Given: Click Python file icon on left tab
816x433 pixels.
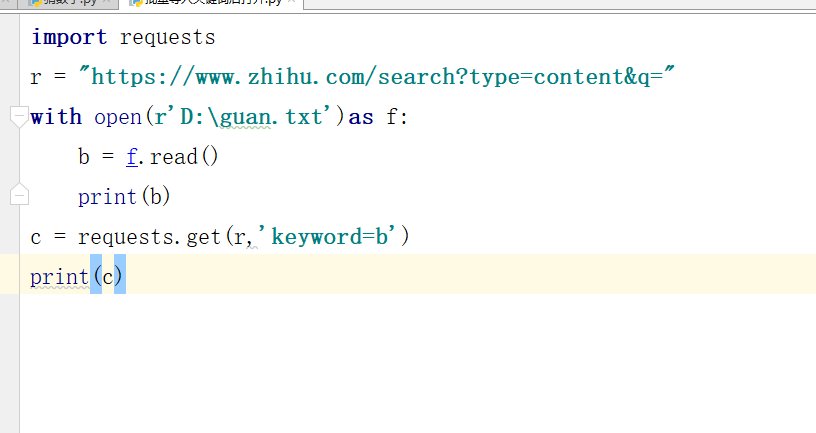Looking at the screenshot, I should (x=35, y=3).
